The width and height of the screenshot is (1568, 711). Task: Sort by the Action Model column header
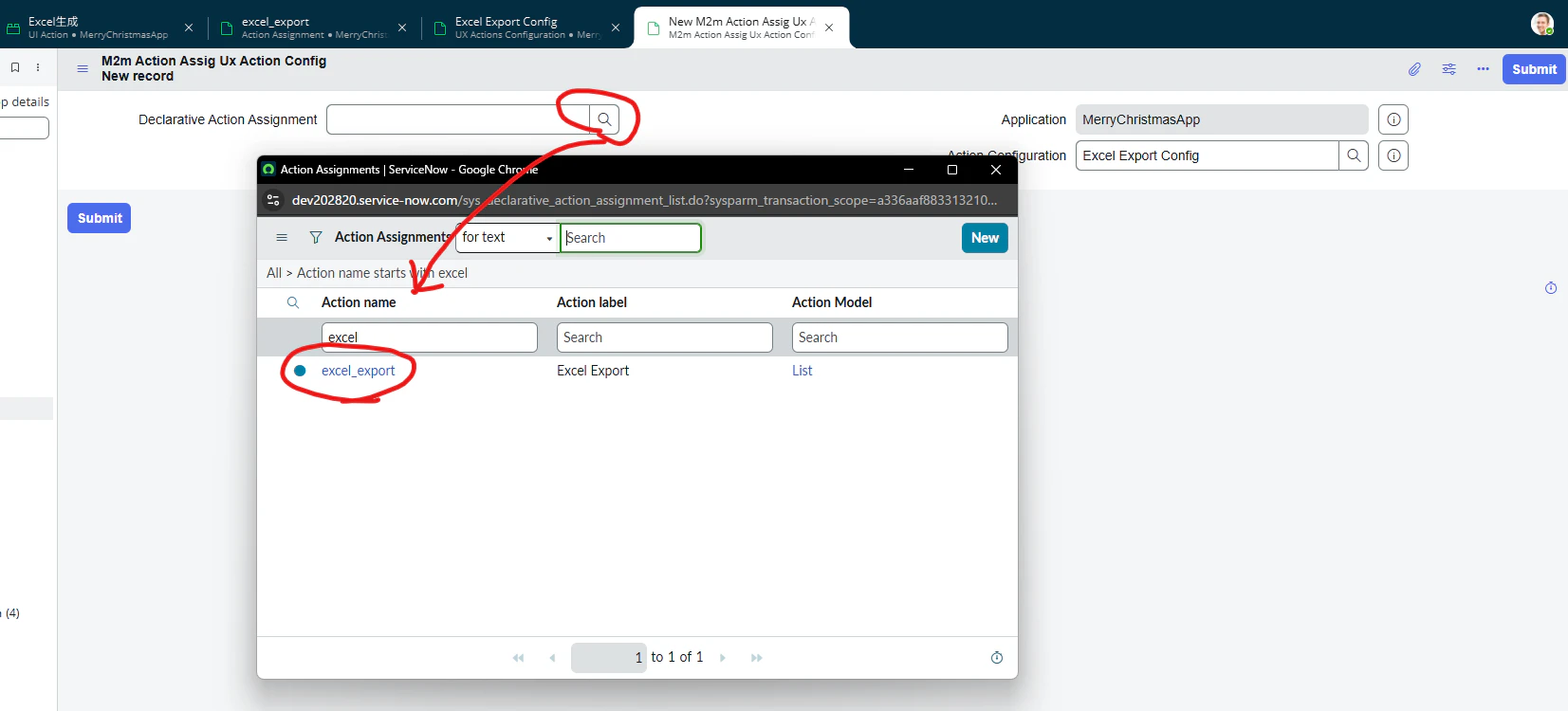click(832, 302)
